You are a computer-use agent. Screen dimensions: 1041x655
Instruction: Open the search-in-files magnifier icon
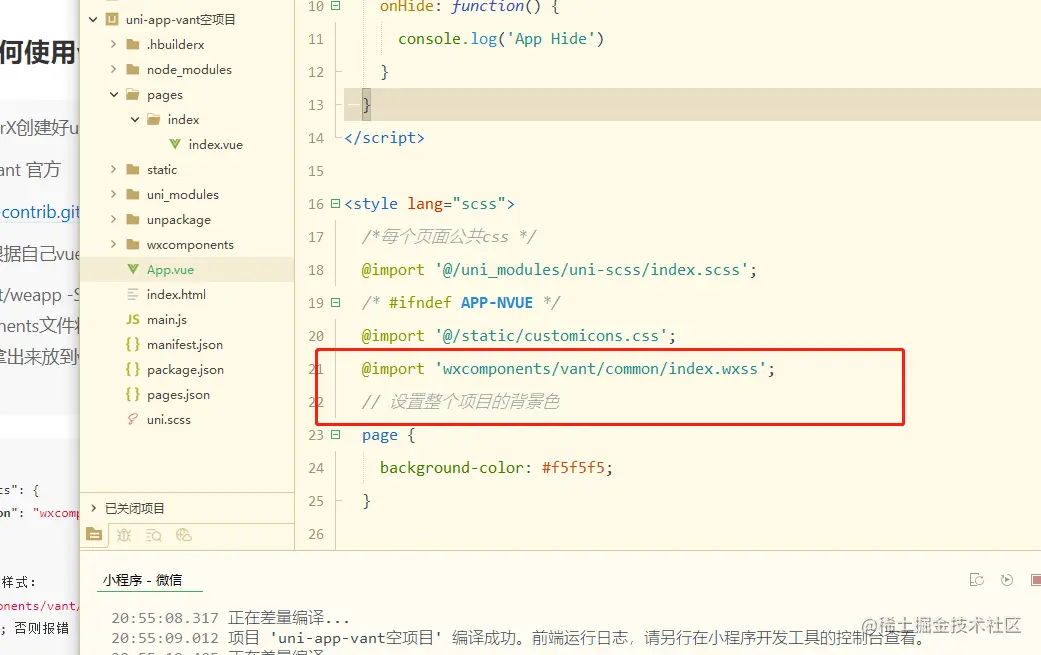coord(154,535)
